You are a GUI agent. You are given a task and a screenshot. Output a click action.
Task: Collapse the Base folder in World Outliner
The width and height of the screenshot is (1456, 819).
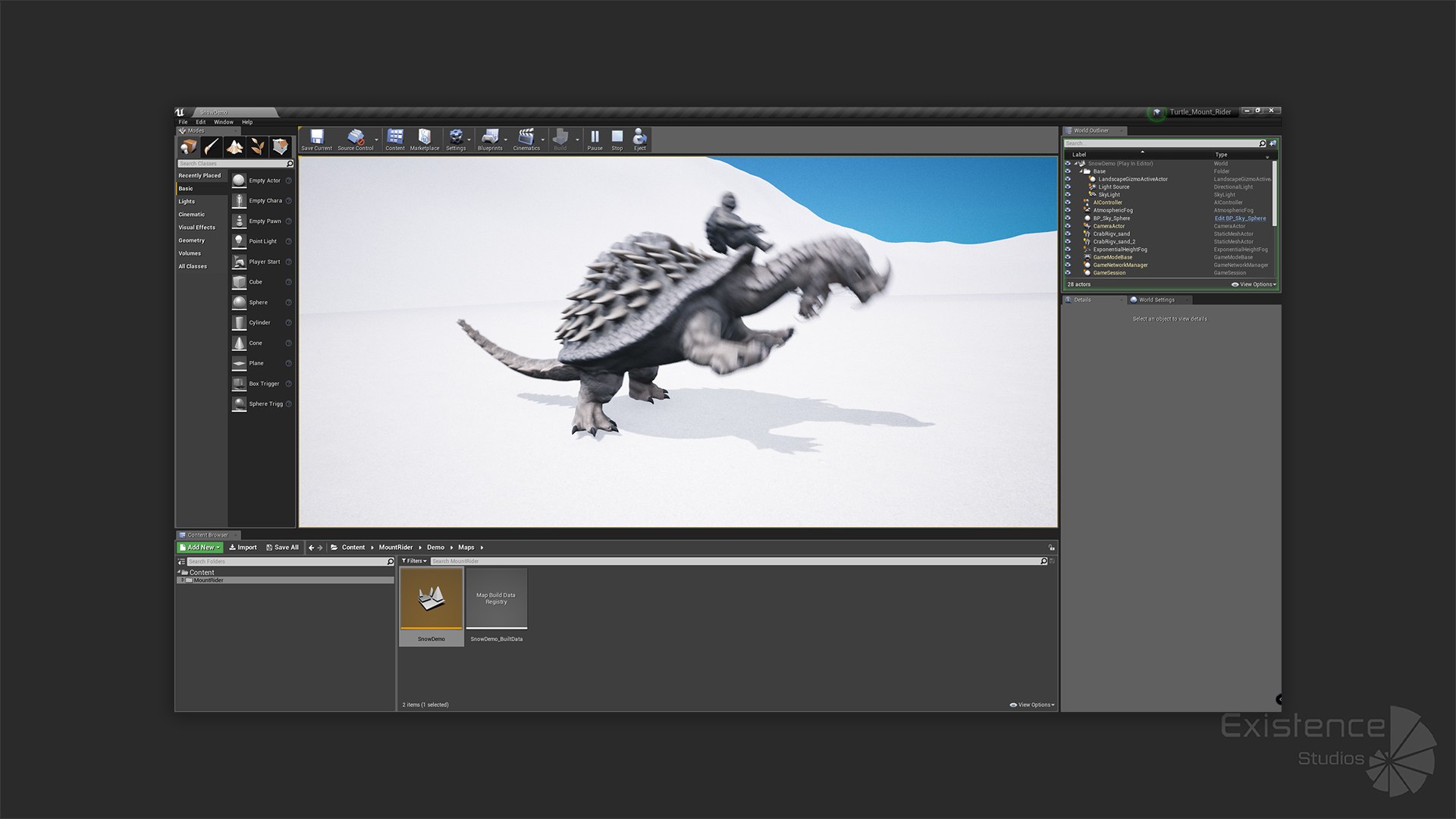(1081, 171)
